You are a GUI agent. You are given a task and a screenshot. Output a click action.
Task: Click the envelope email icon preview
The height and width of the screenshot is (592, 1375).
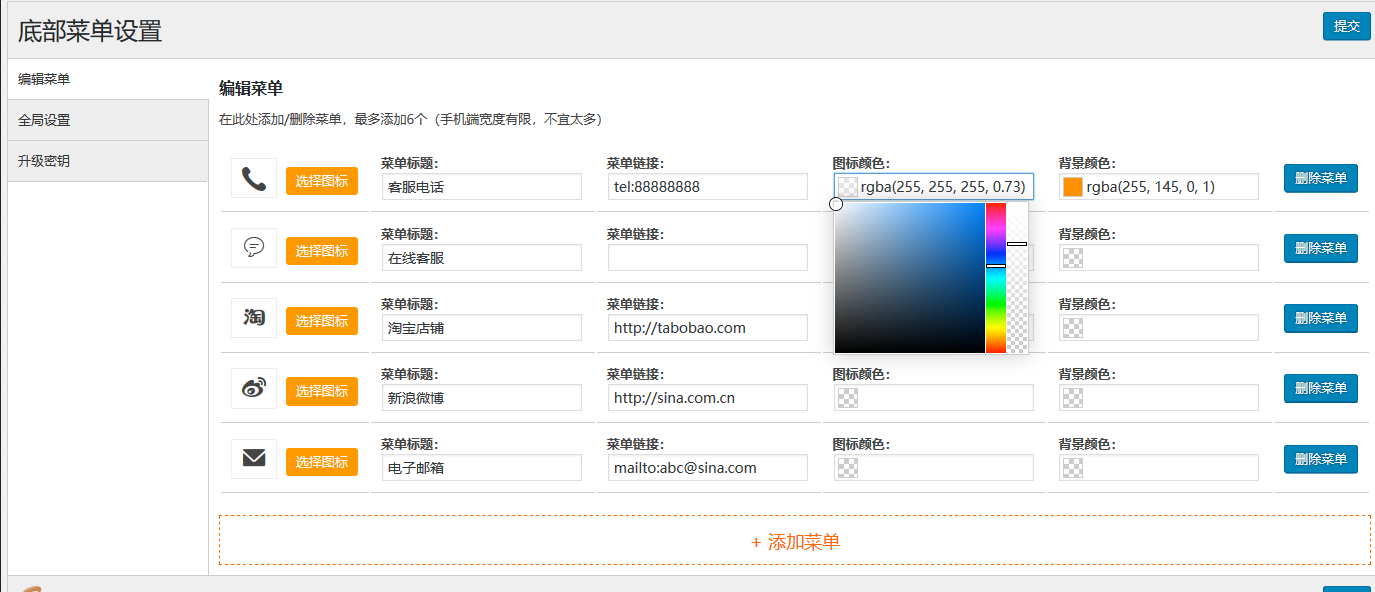[x=254, y=458]
